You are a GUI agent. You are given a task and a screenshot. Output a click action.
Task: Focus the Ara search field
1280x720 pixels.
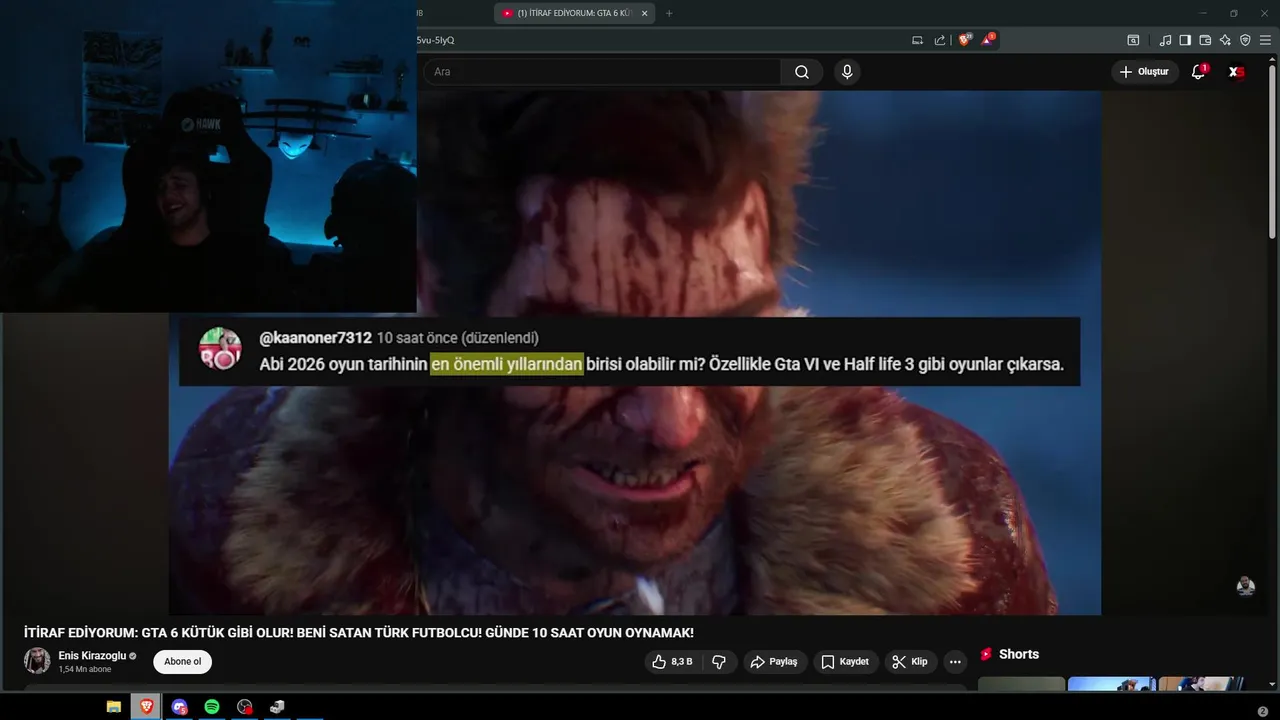pyautogui.click(x=602, y=72)
